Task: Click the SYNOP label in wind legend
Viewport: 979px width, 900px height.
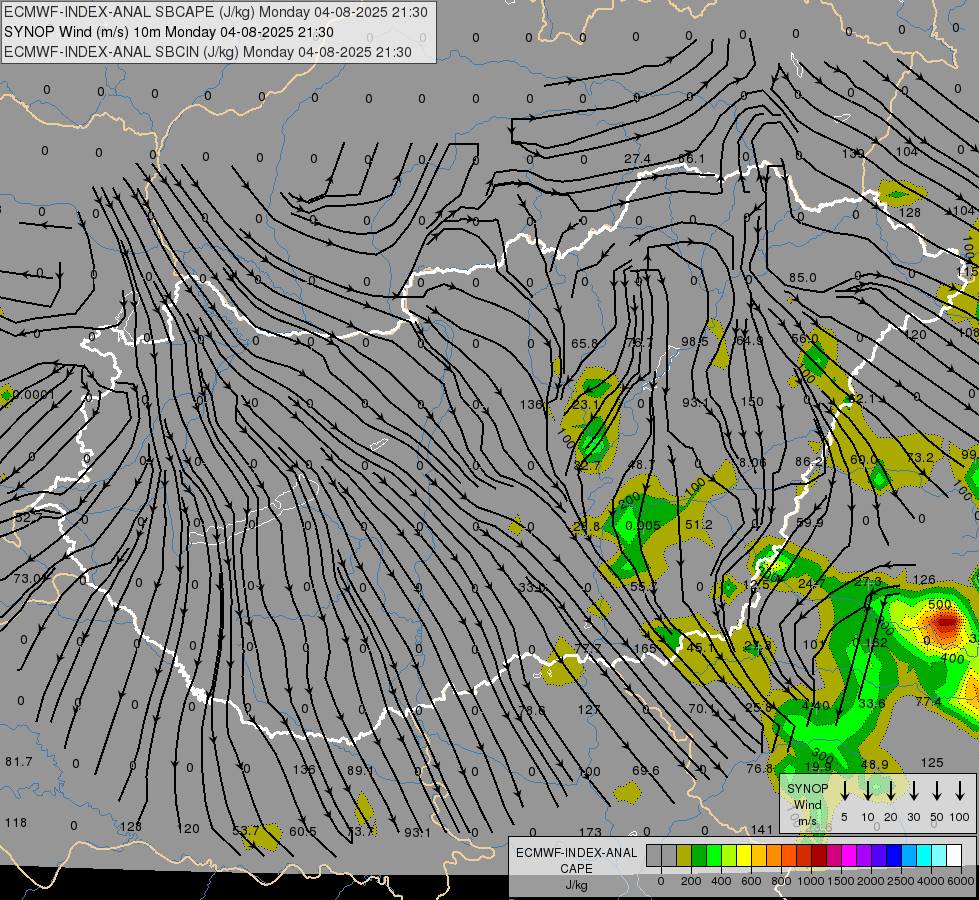Action: tap(807, 789)
